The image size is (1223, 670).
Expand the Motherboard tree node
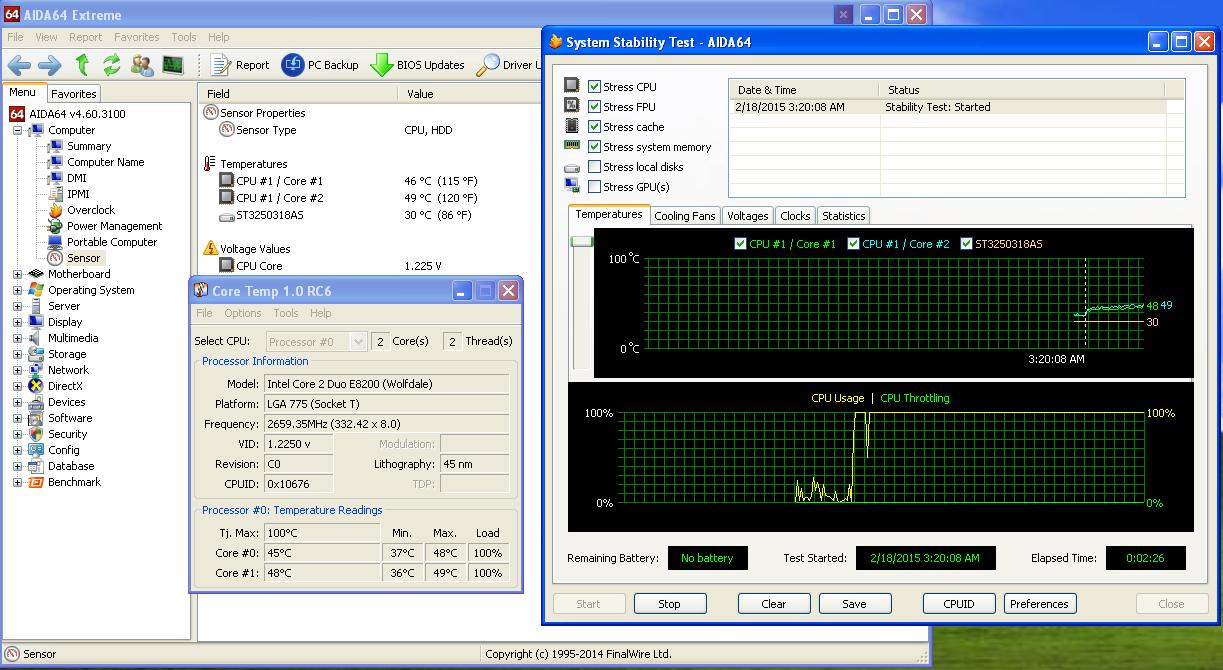pyautogui.click(x=17, y=274)
